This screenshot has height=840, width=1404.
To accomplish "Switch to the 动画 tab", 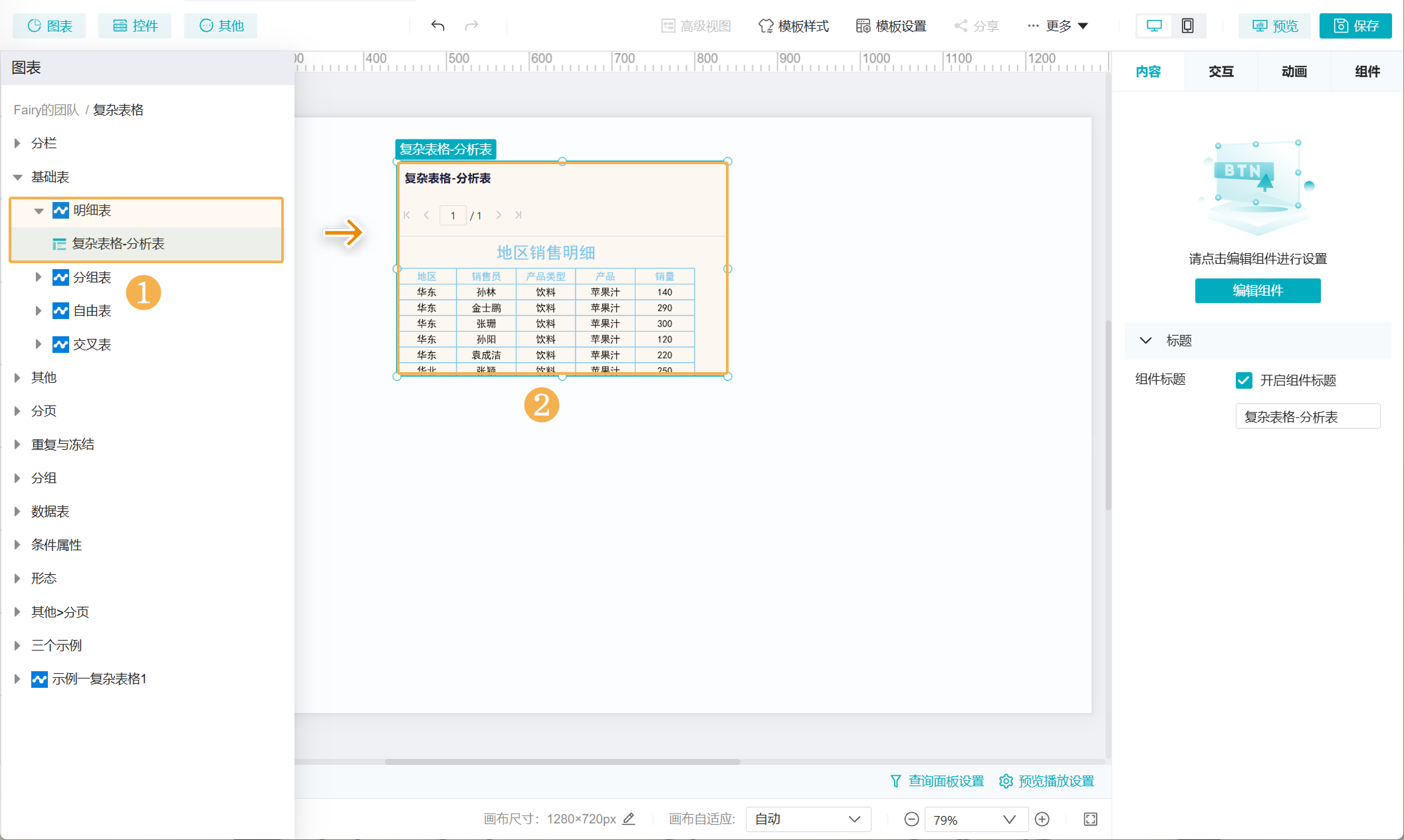I will tap(1294, 71).
